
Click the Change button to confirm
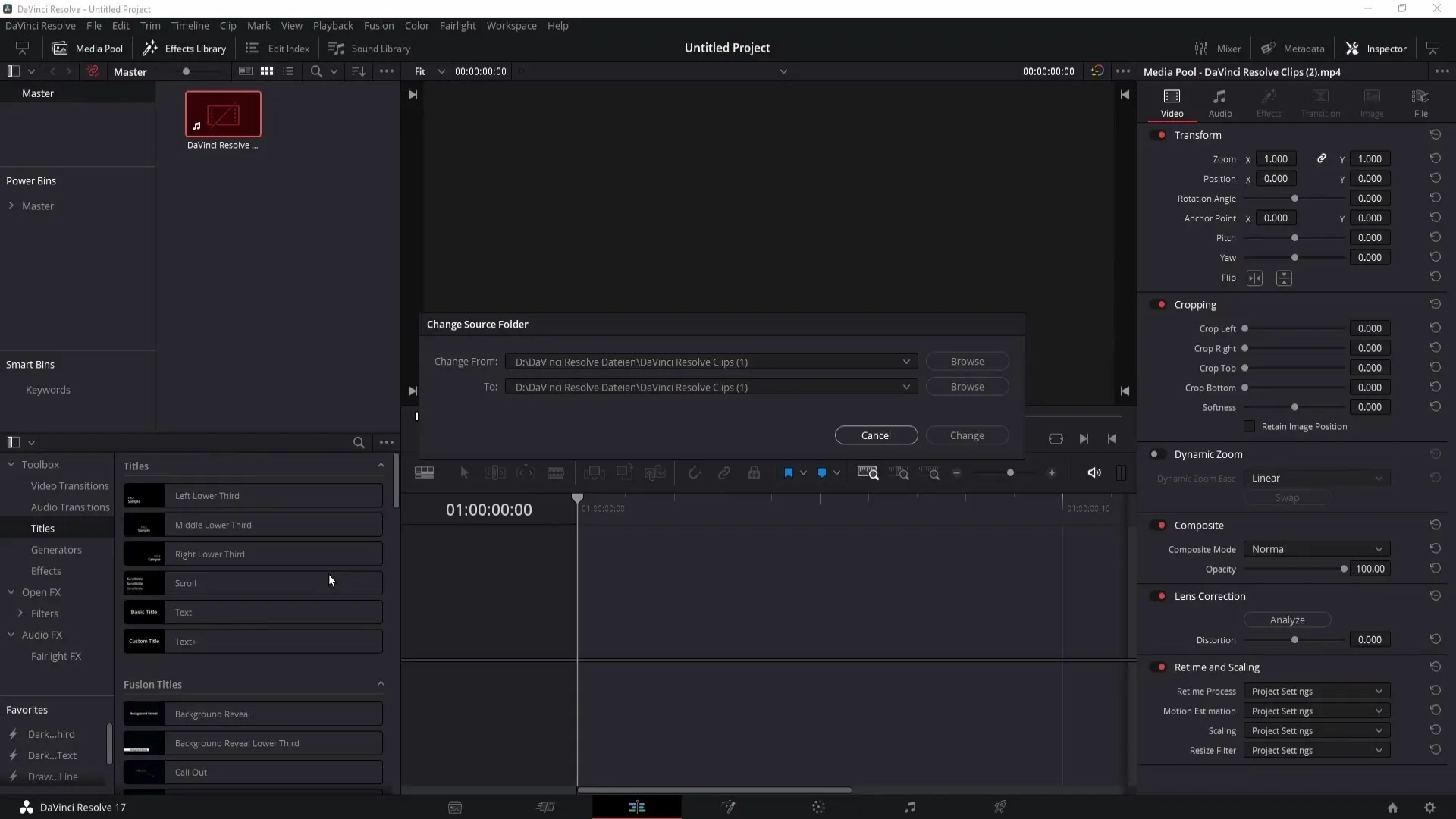[967, 435]
